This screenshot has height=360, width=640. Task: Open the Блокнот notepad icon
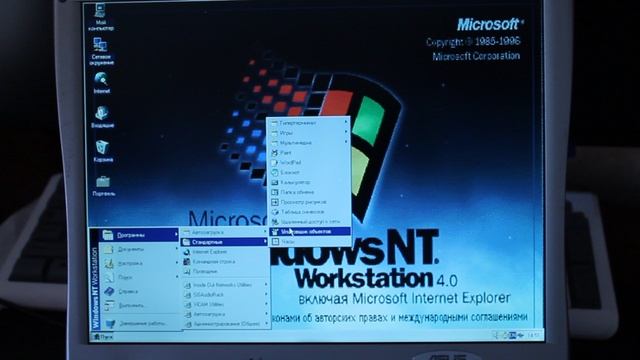(275, 172)
